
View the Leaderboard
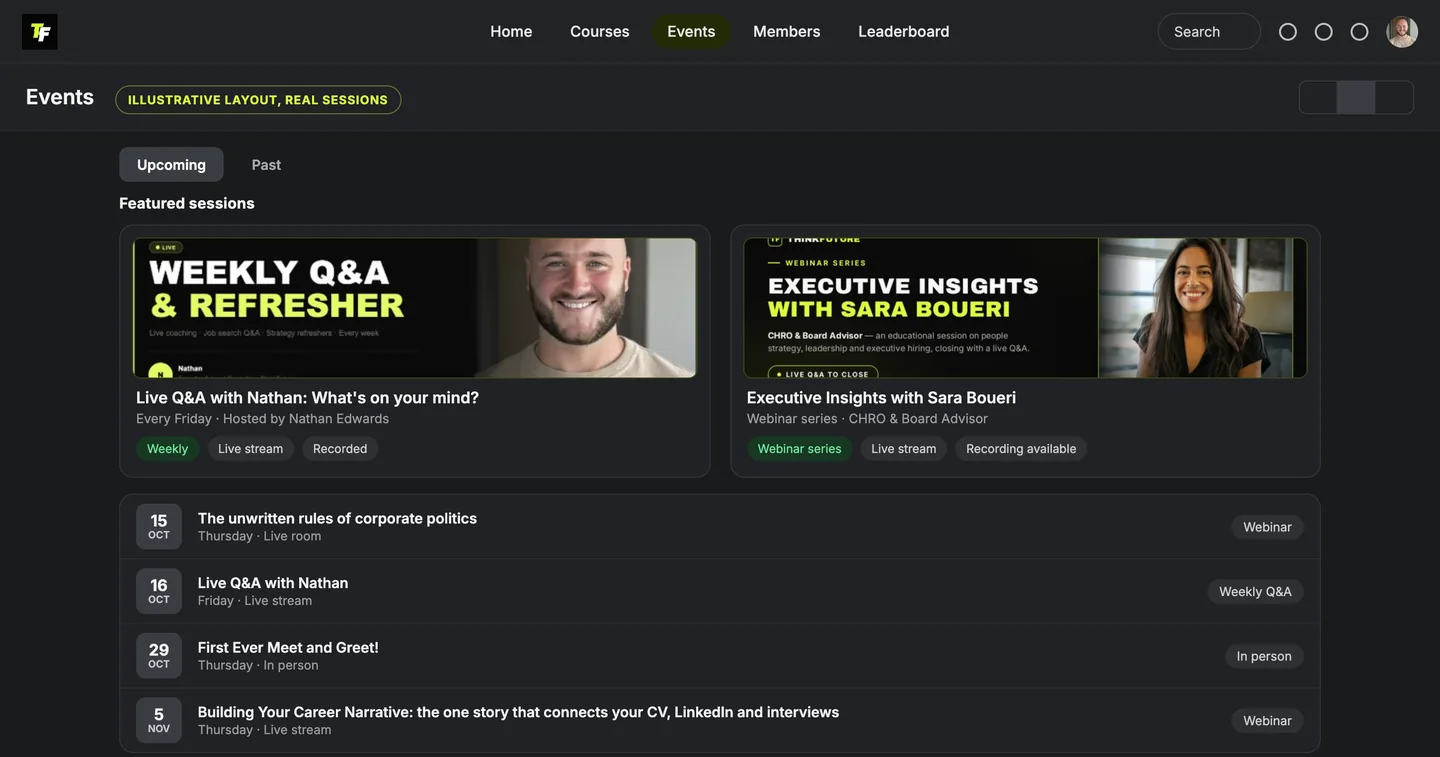tap(904, 31)
